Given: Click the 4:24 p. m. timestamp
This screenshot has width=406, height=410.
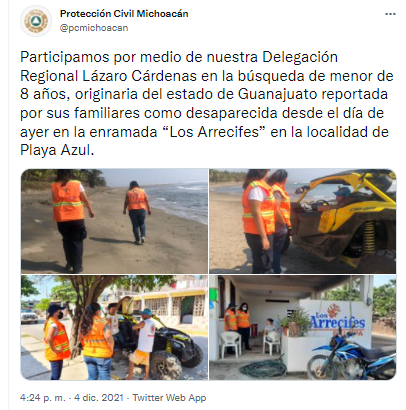Looking at the screenshot, I should [43, 398].
